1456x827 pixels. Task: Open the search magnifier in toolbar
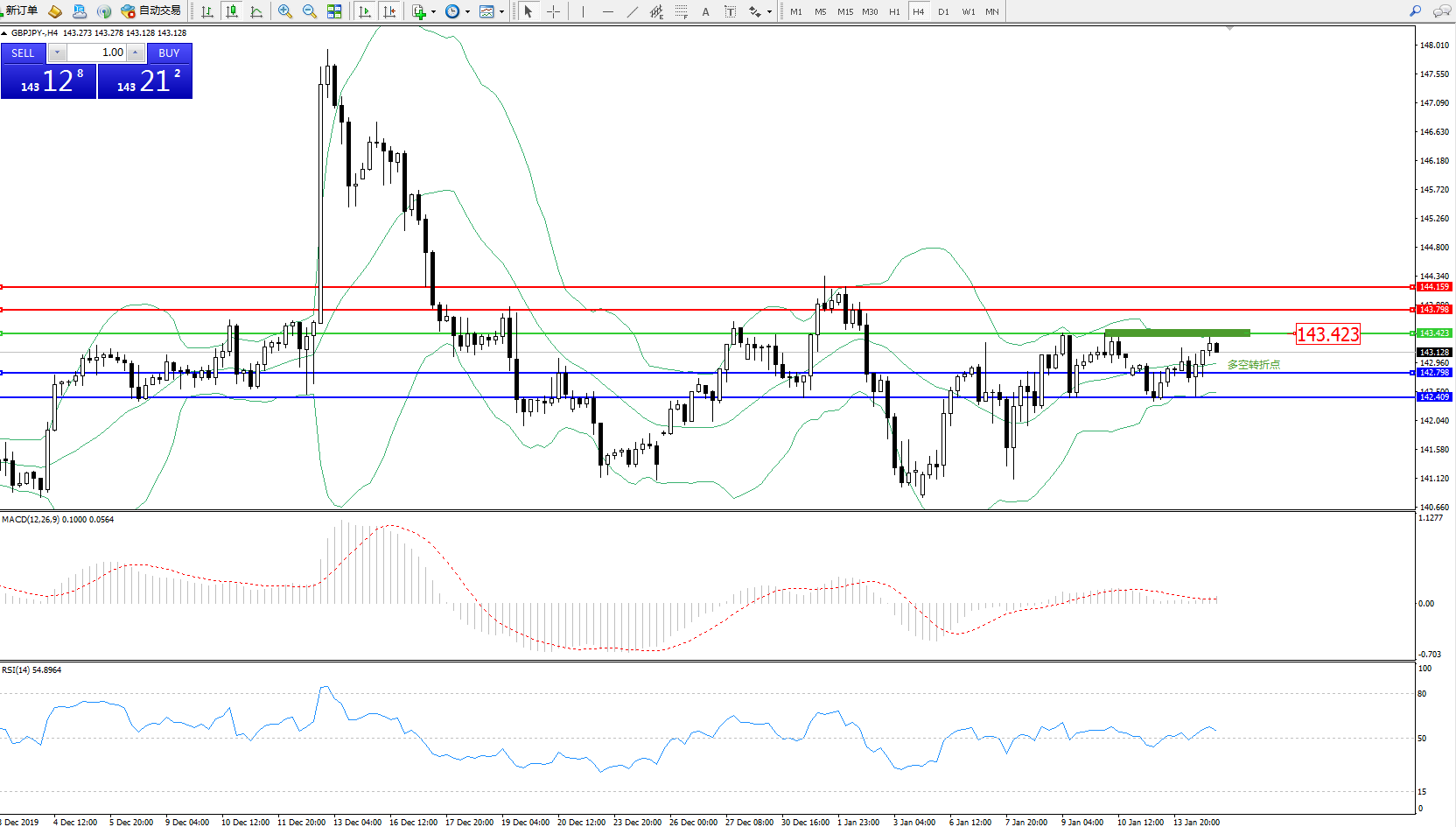1415,11
